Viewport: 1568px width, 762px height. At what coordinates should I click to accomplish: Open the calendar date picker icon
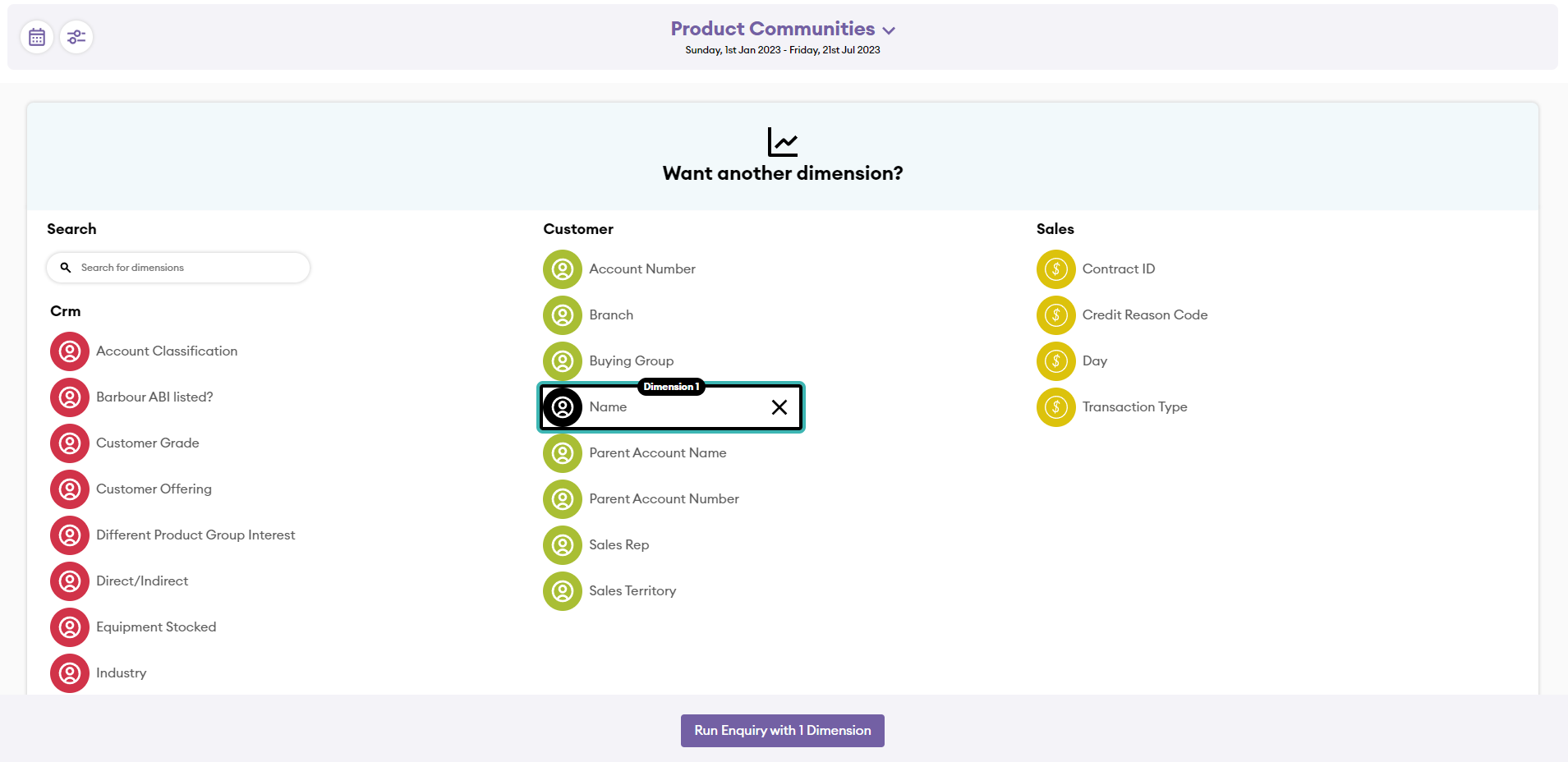(37, 37)
